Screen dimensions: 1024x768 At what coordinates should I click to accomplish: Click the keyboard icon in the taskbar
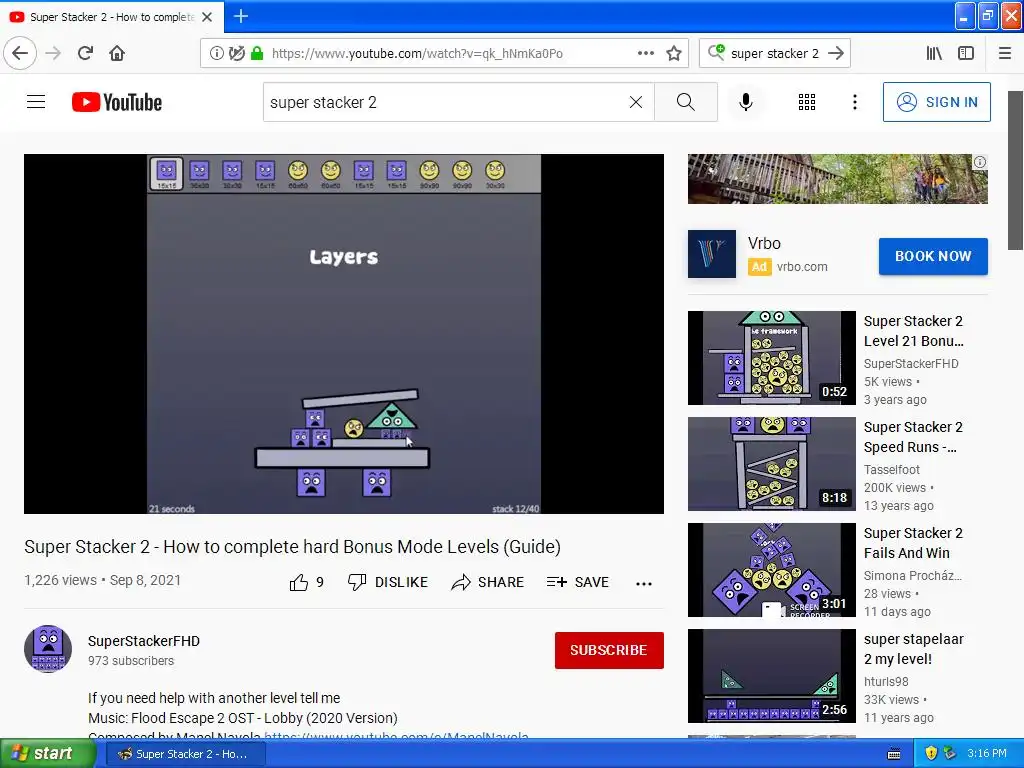[894, 754]
